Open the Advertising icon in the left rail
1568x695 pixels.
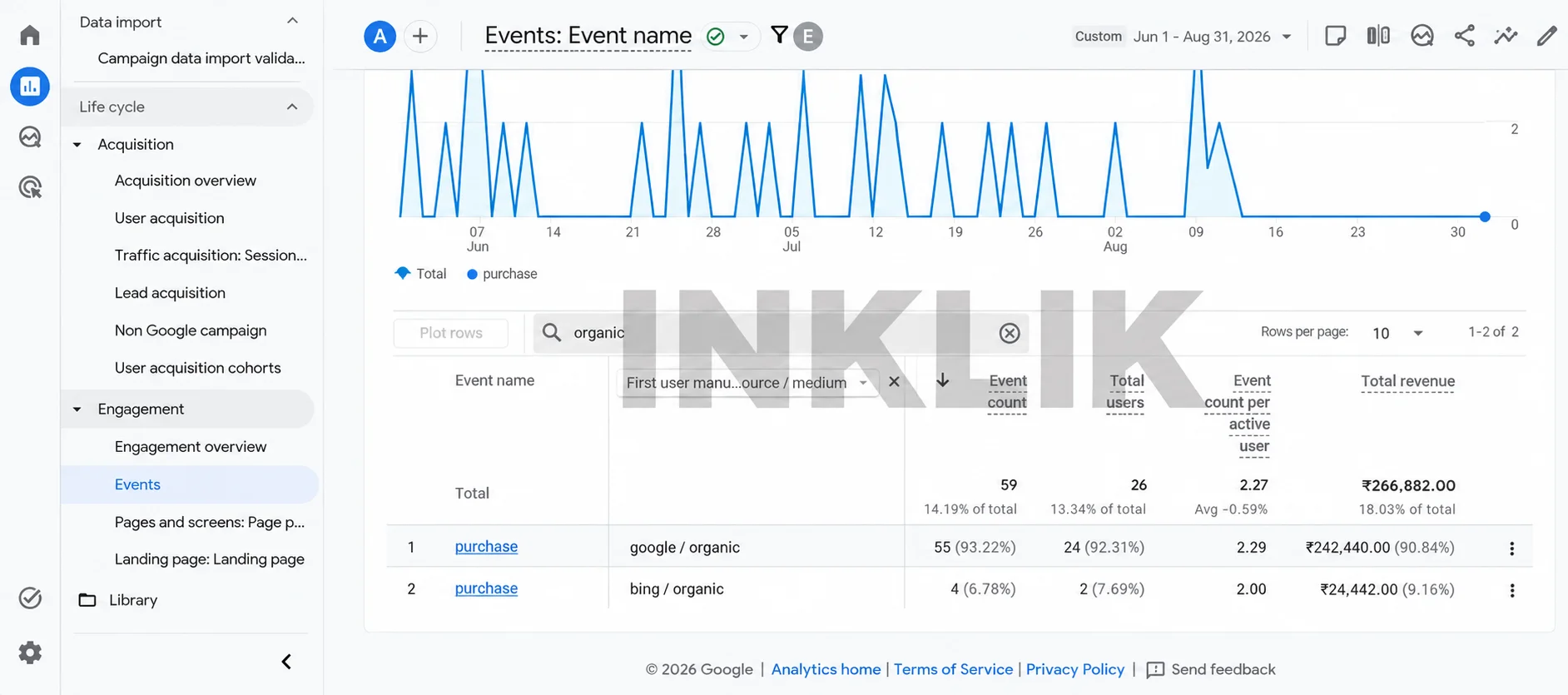click(30, 187)
